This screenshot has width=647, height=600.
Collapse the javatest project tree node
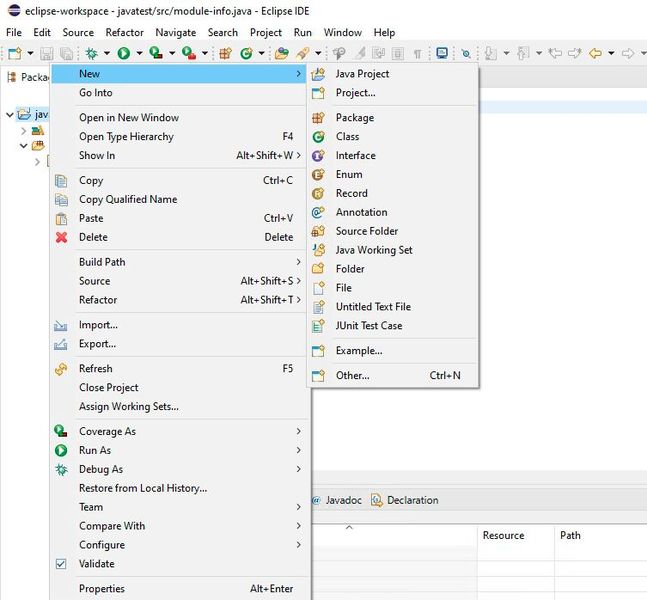(x=10, y=114)
